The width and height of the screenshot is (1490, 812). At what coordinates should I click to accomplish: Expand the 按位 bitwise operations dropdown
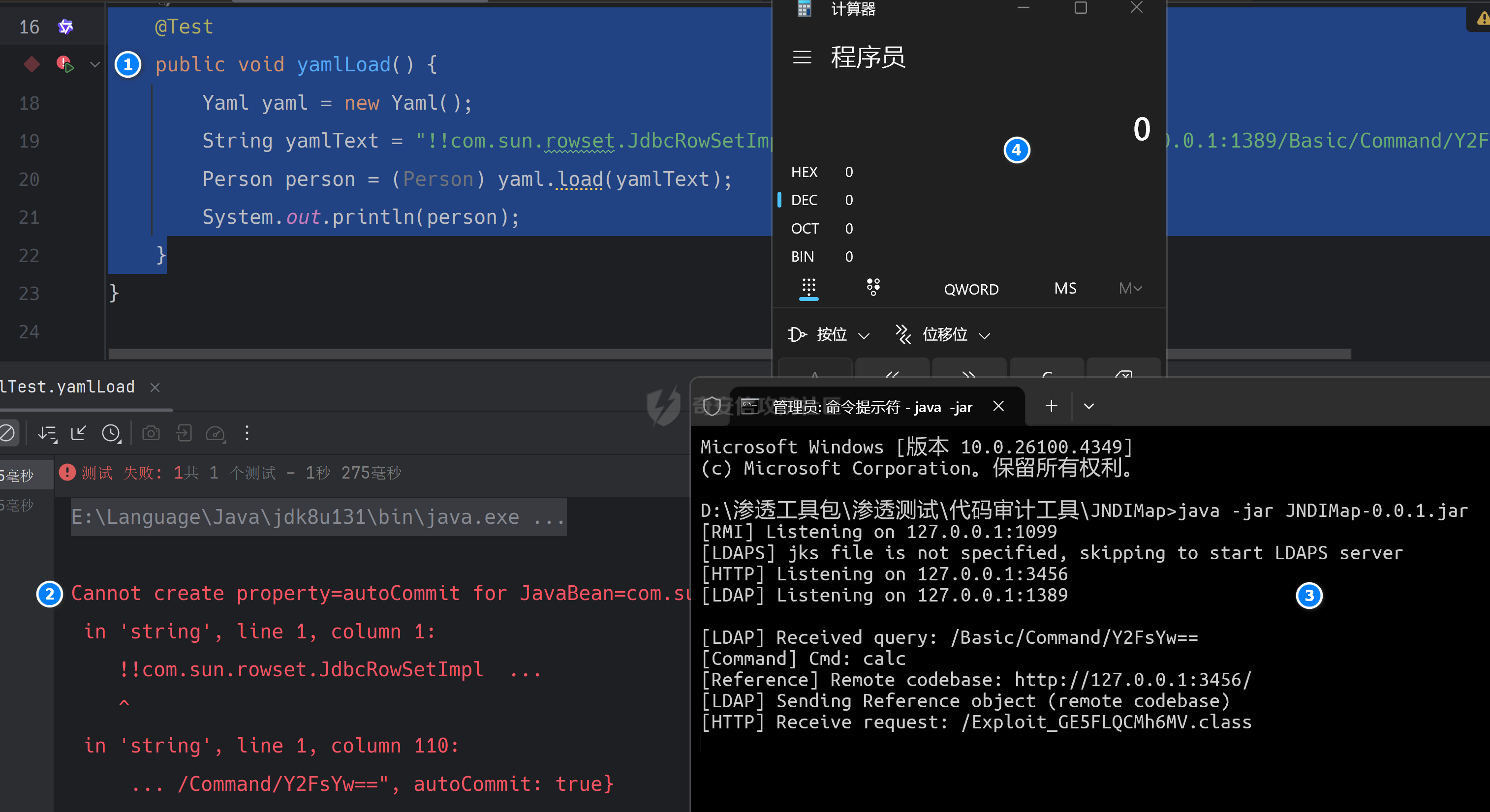click(x=828, y=334)
